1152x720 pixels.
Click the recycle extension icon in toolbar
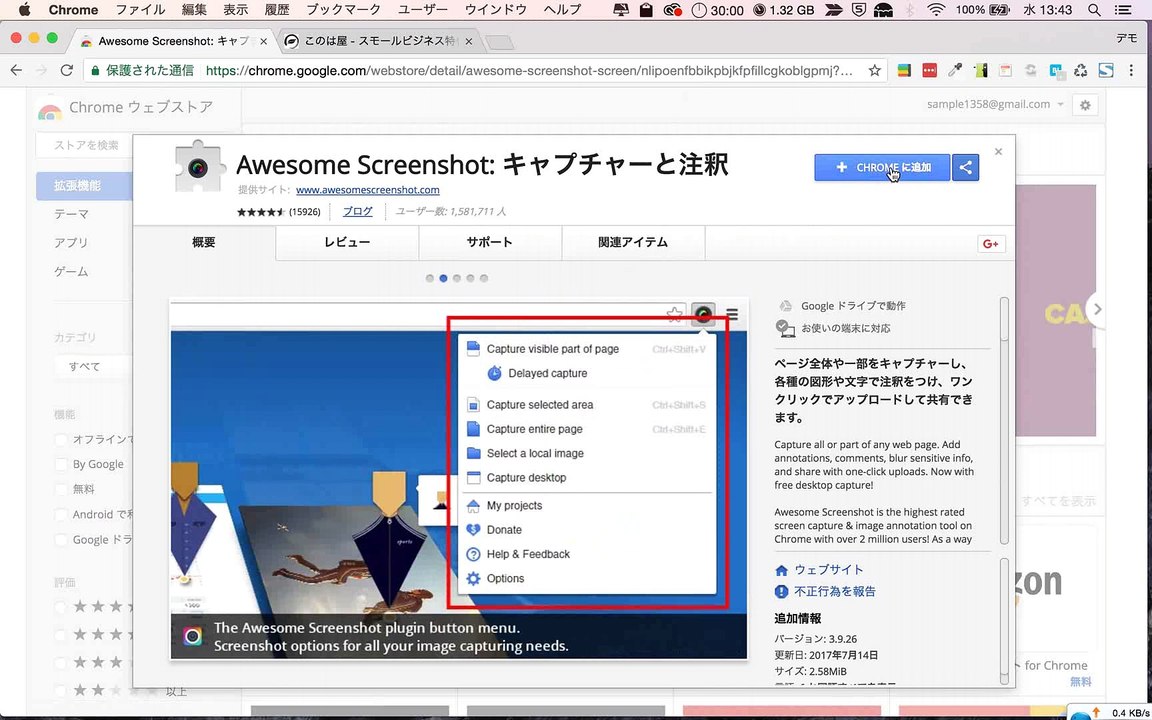[1081, 71]
